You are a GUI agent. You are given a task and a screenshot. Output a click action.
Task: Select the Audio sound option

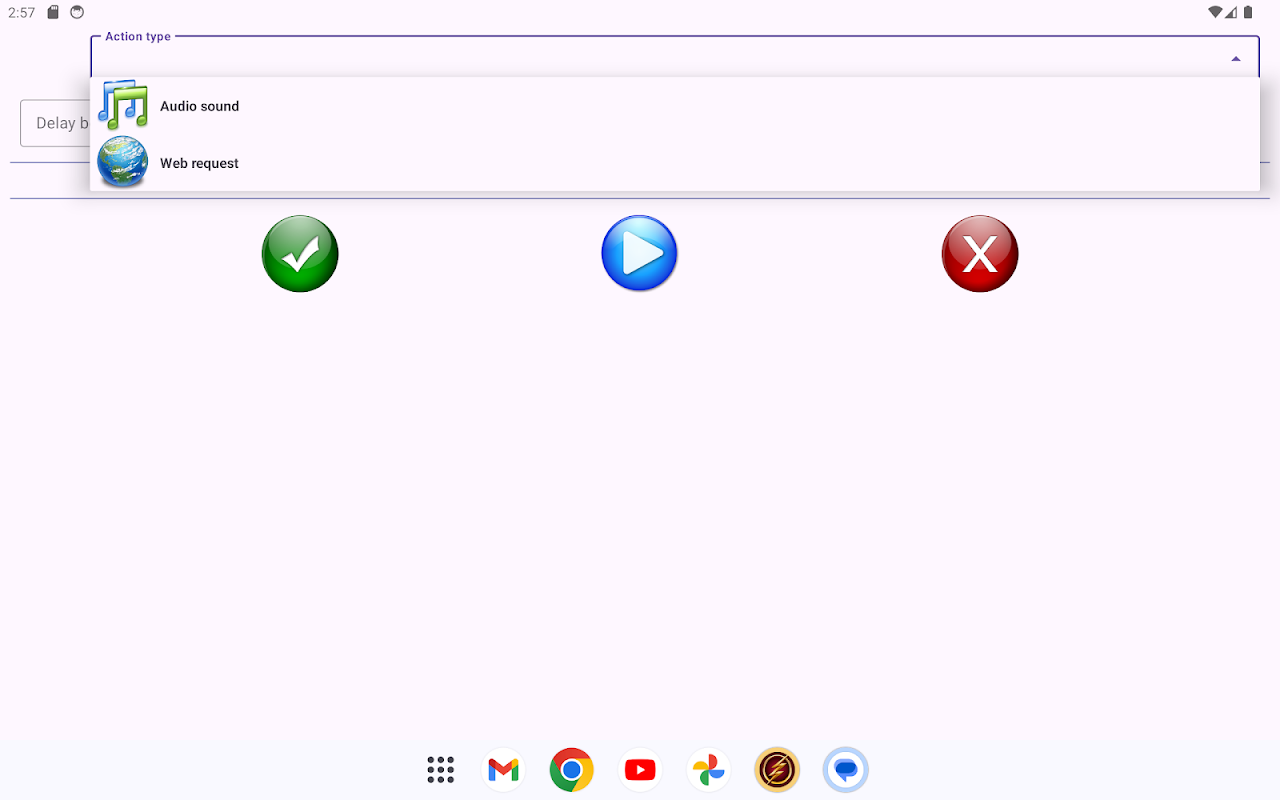tap(675, 106)
